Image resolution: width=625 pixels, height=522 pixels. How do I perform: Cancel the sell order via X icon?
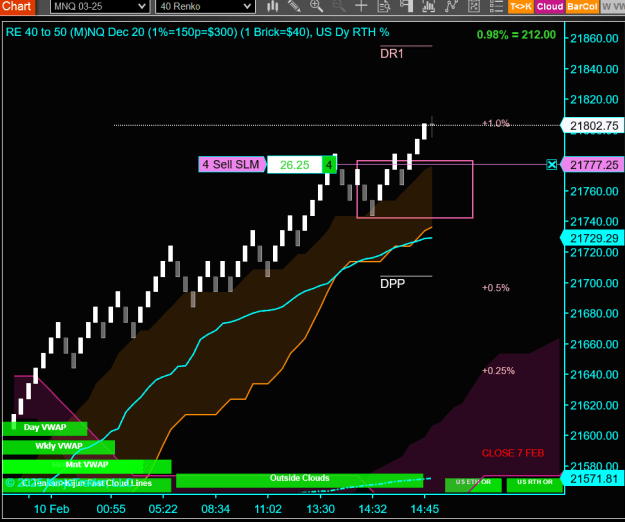(x=551, y=164)
